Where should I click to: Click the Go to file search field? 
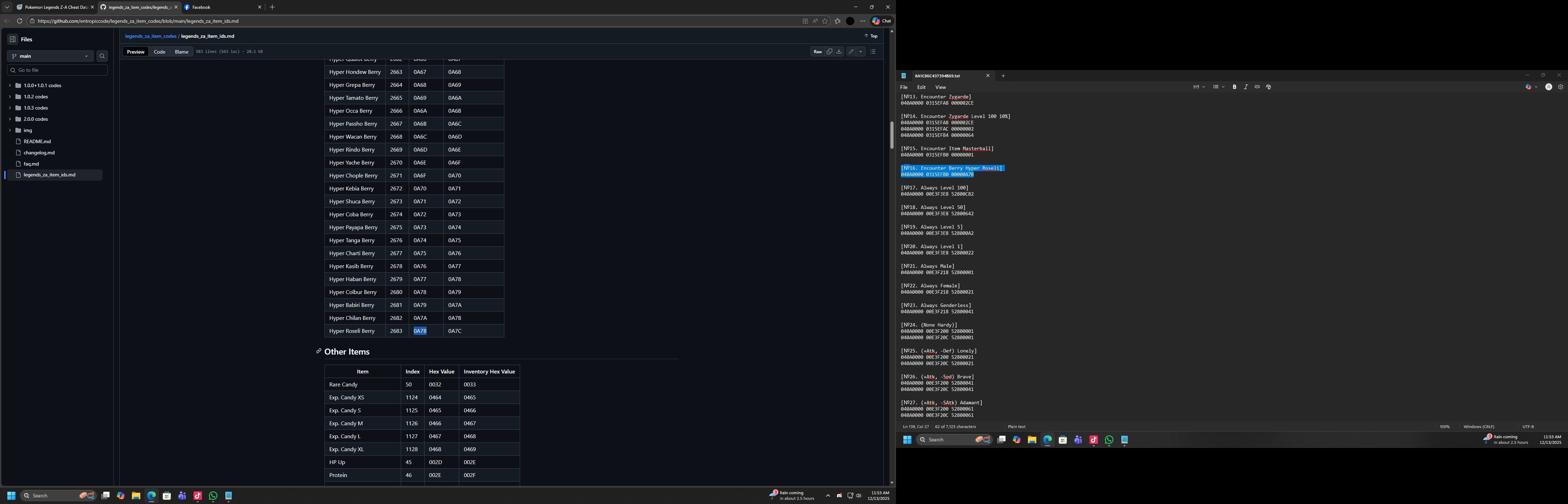coord(57,70)
